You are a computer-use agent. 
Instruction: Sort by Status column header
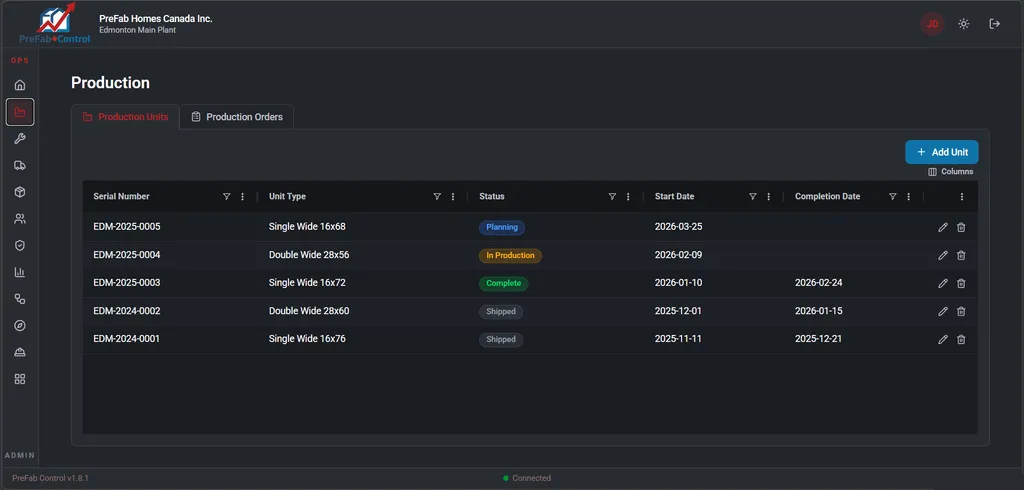pos(492,197)
